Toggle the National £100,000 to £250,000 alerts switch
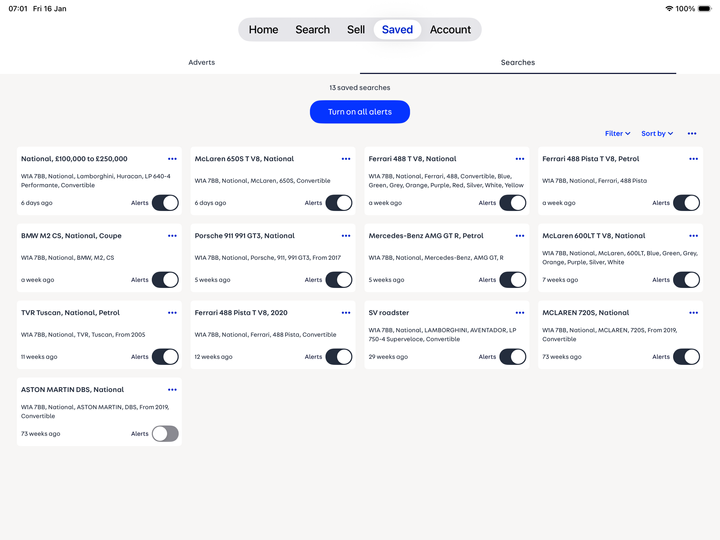This screenshot has width=720, height=540. [x=165, y=203]
